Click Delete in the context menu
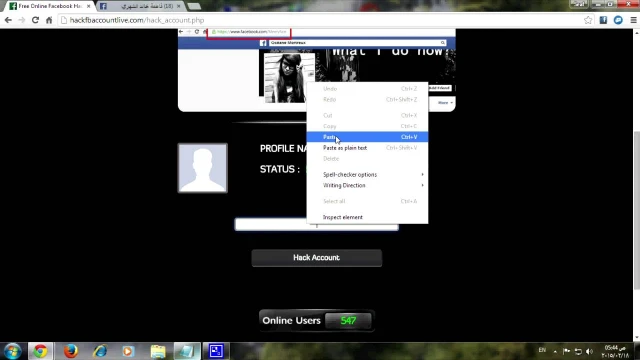This screenshot has width=640, height=360. (367, 159)
